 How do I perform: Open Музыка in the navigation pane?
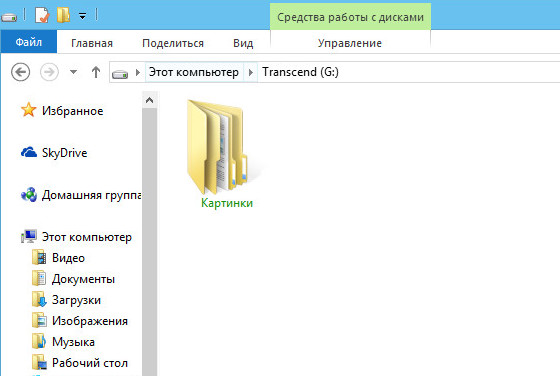point(73,342)
